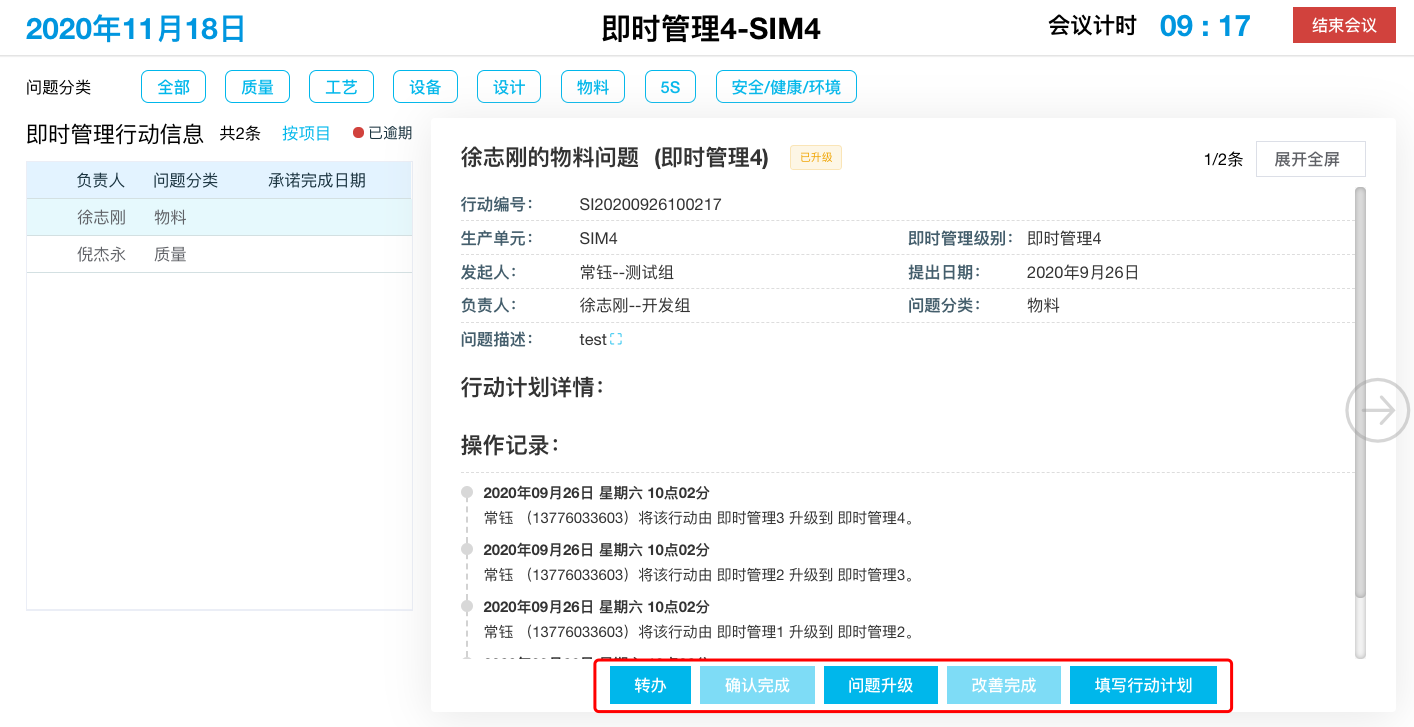Screen dimensions: 1414x727
Task: Click the 问题升级 escalate button
Action: 880,685
